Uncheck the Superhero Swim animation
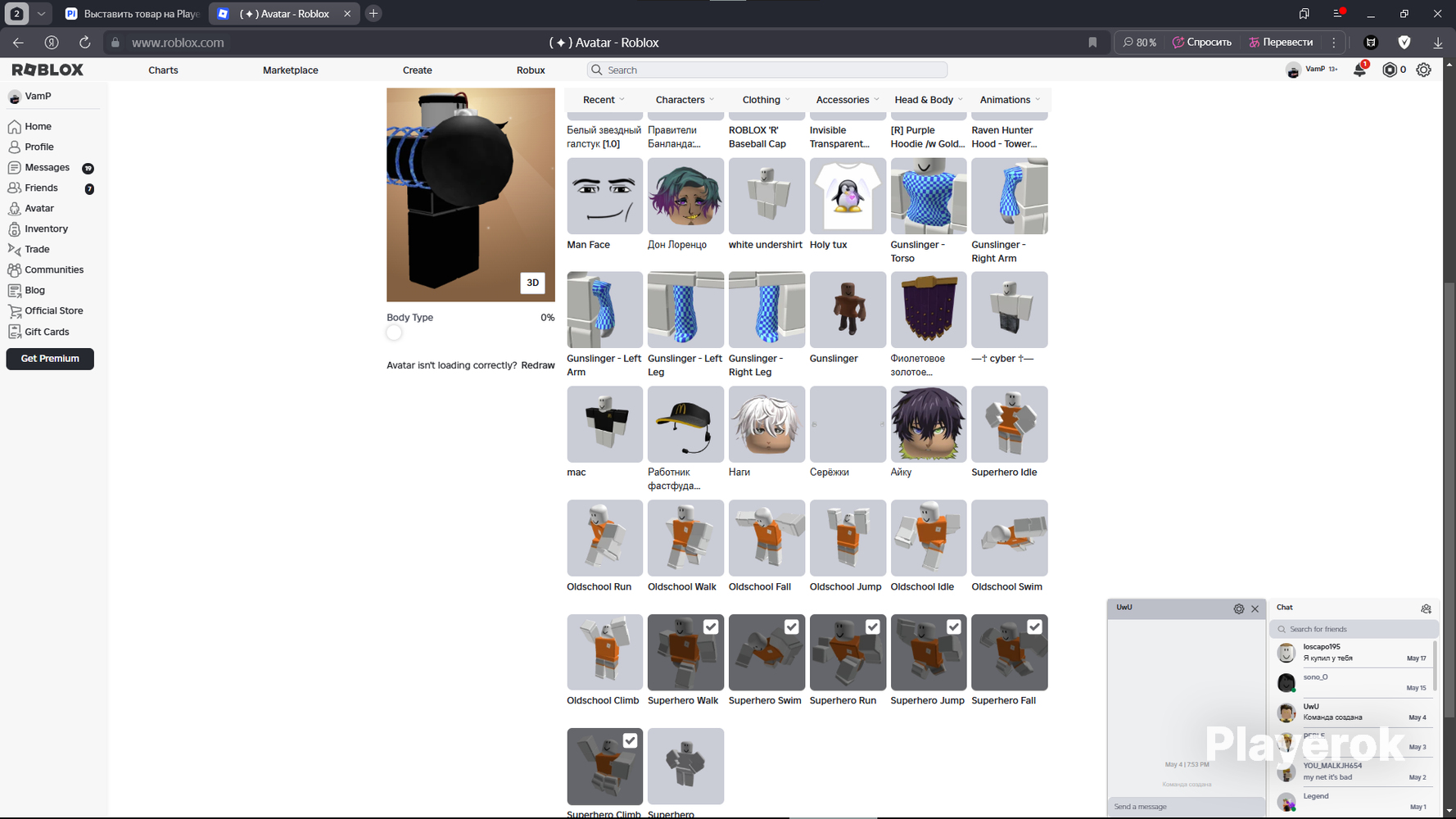Screen dimensions: 1456x819 pos(791,627)
